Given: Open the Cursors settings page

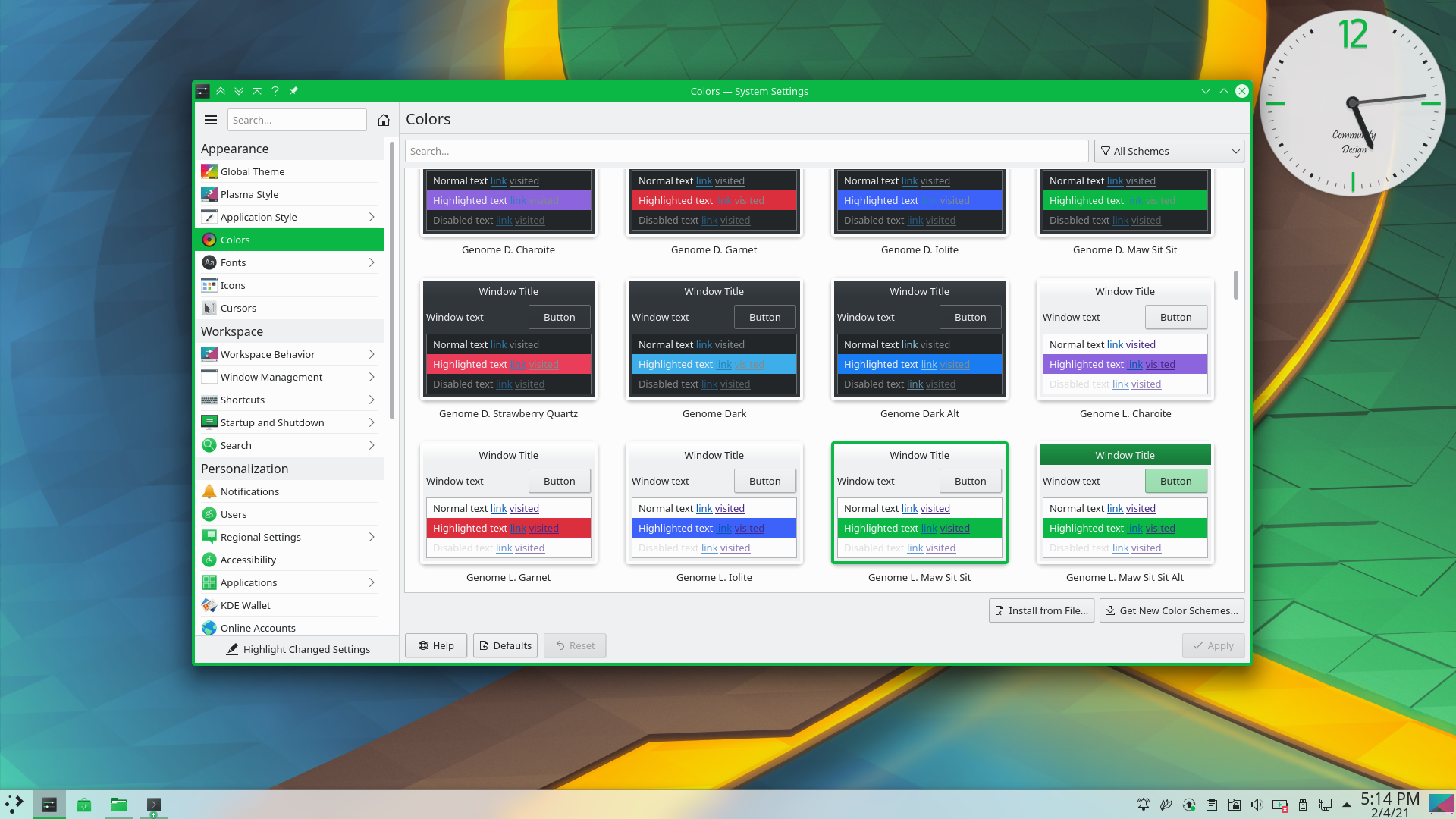Looking at the screenshot, I should click(x=289, y=308).
